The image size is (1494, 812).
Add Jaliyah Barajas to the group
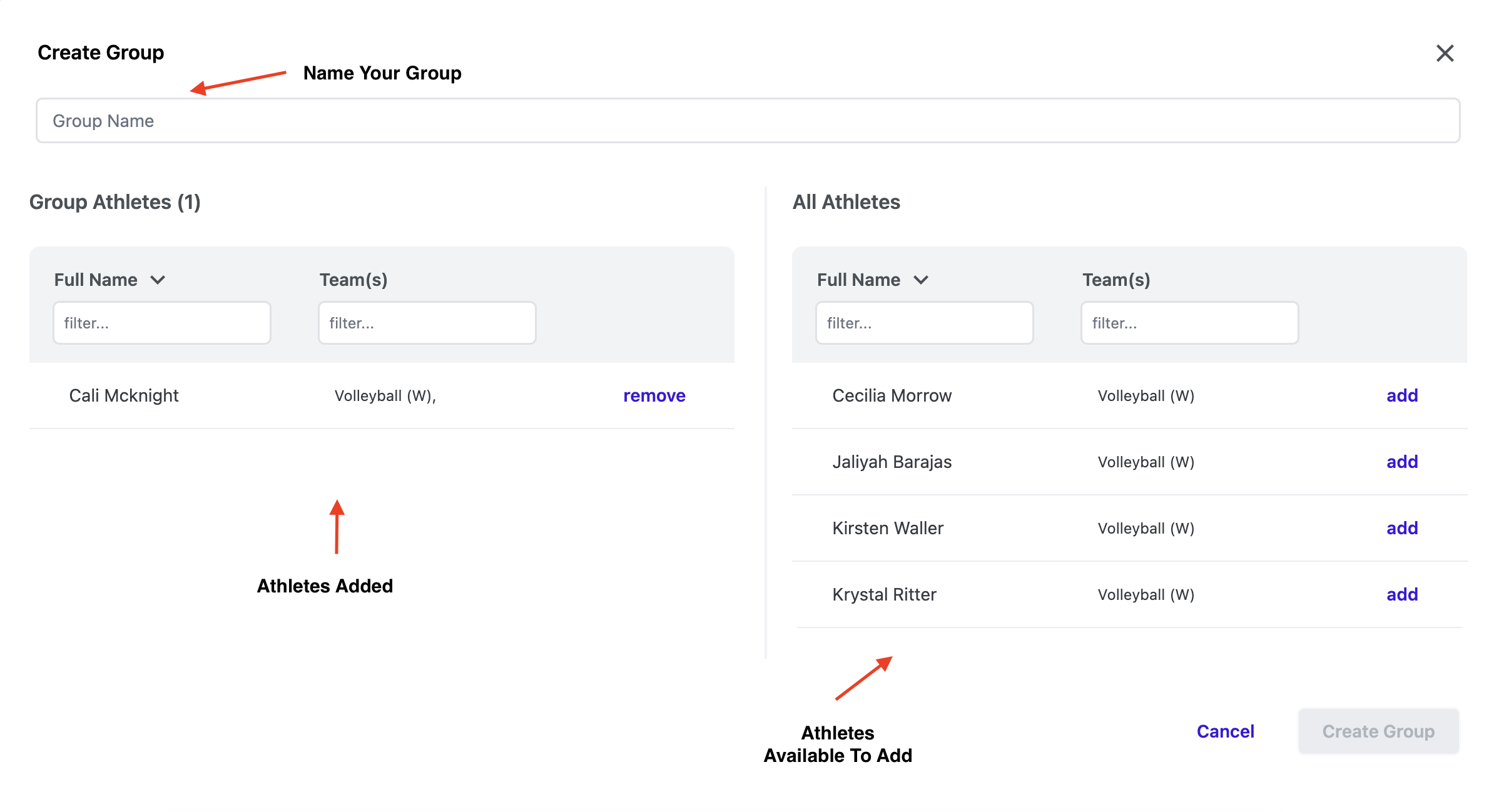coord(1401,462)
